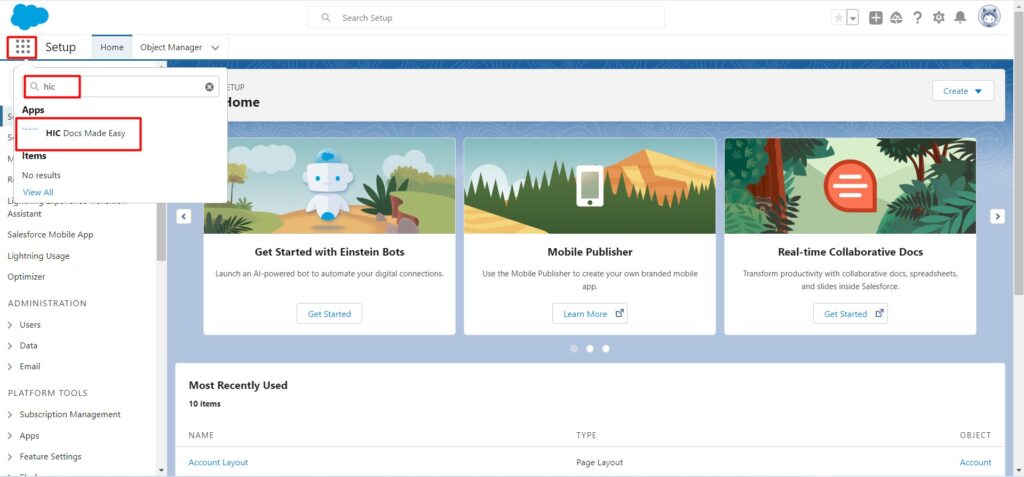Click the Page Layout type cell
1024x477 pixels.
[x=600, y=463]
